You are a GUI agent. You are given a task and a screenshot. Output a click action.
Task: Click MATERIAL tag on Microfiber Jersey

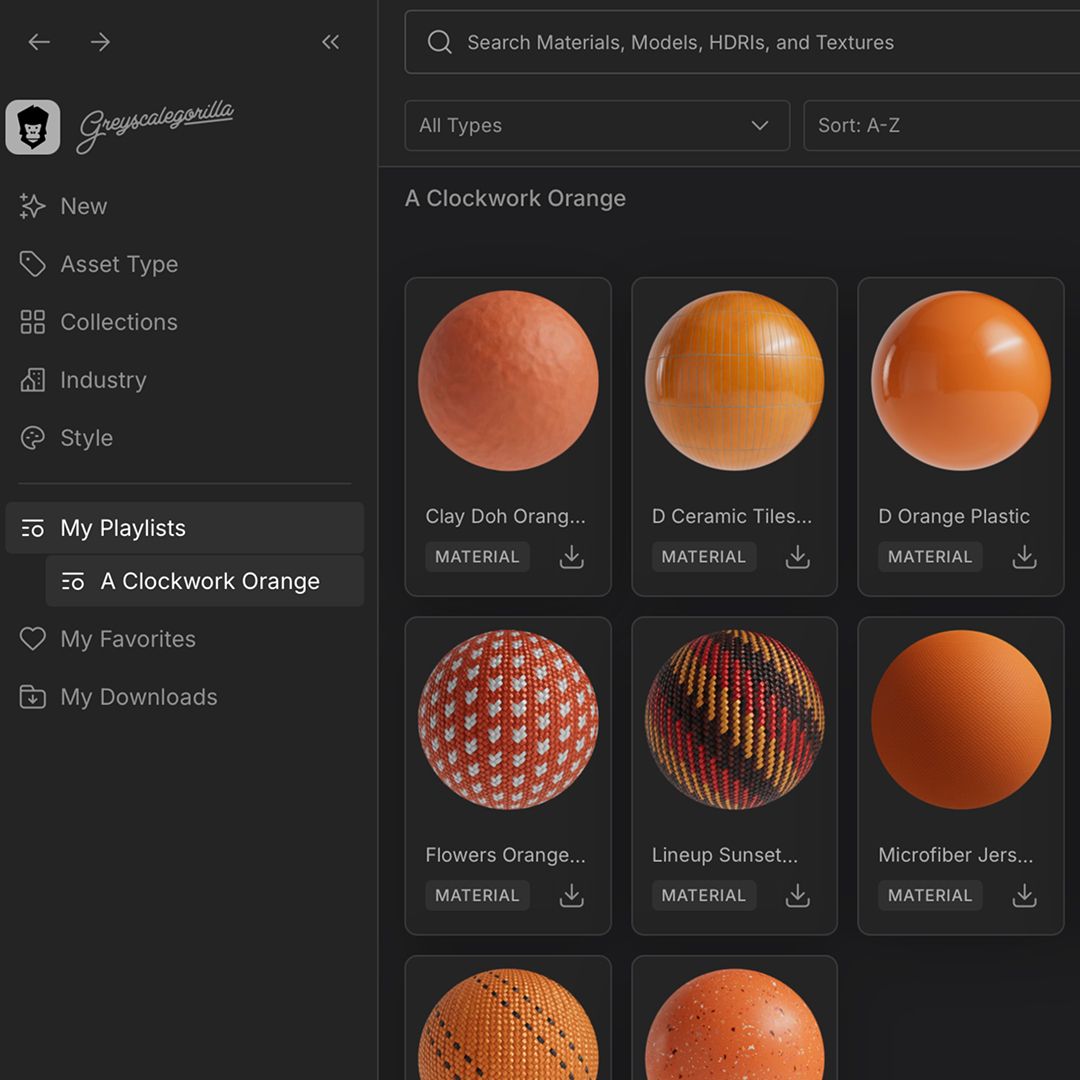coord(930,895)
